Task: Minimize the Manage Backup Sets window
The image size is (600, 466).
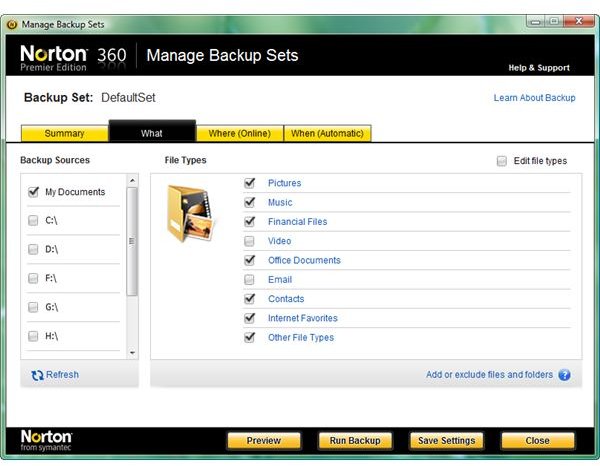Action: click(535, 21)
